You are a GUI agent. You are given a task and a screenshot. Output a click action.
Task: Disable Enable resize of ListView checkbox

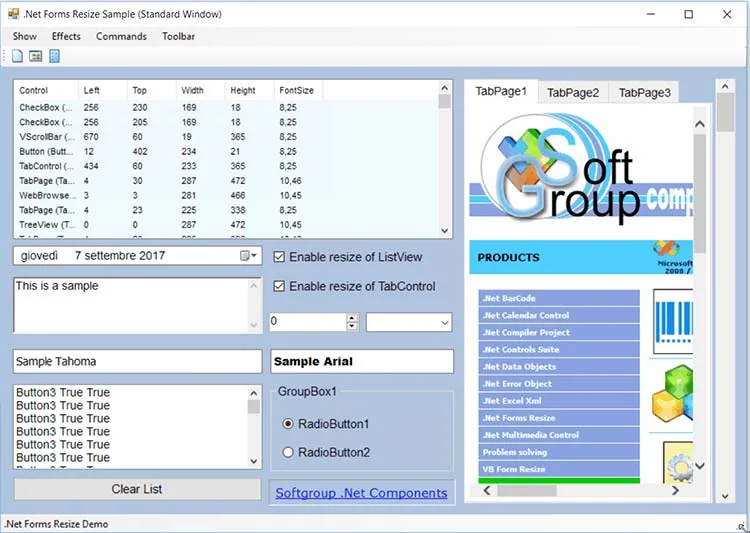[279, 257]
